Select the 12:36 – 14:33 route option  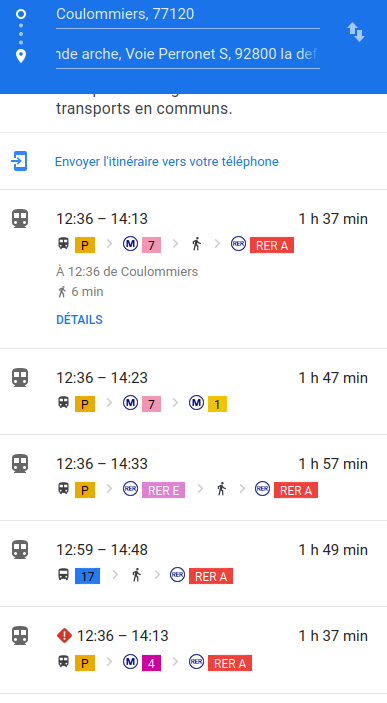click(193, 477)
